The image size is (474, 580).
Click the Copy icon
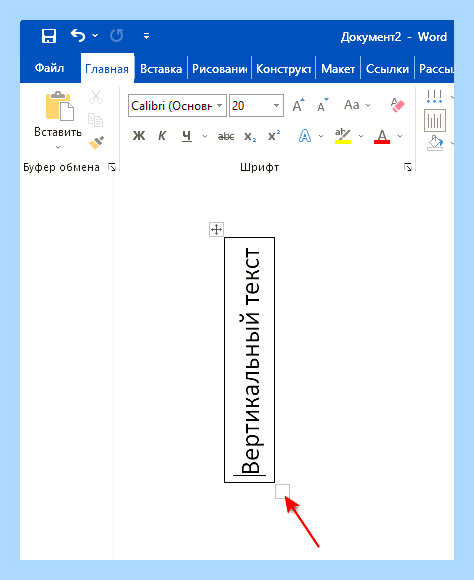(x=95, y=120)
